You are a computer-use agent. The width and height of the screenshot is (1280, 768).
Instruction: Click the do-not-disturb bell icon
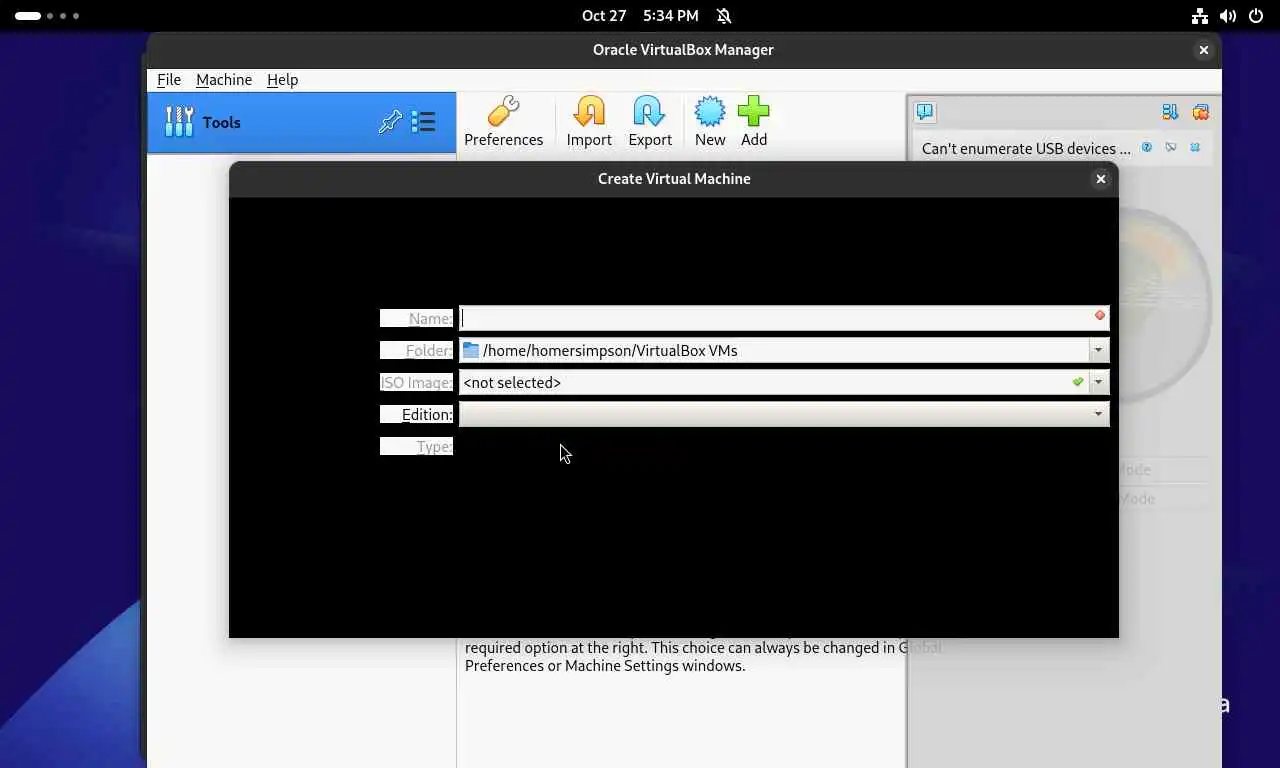click(x=724, y=16)
